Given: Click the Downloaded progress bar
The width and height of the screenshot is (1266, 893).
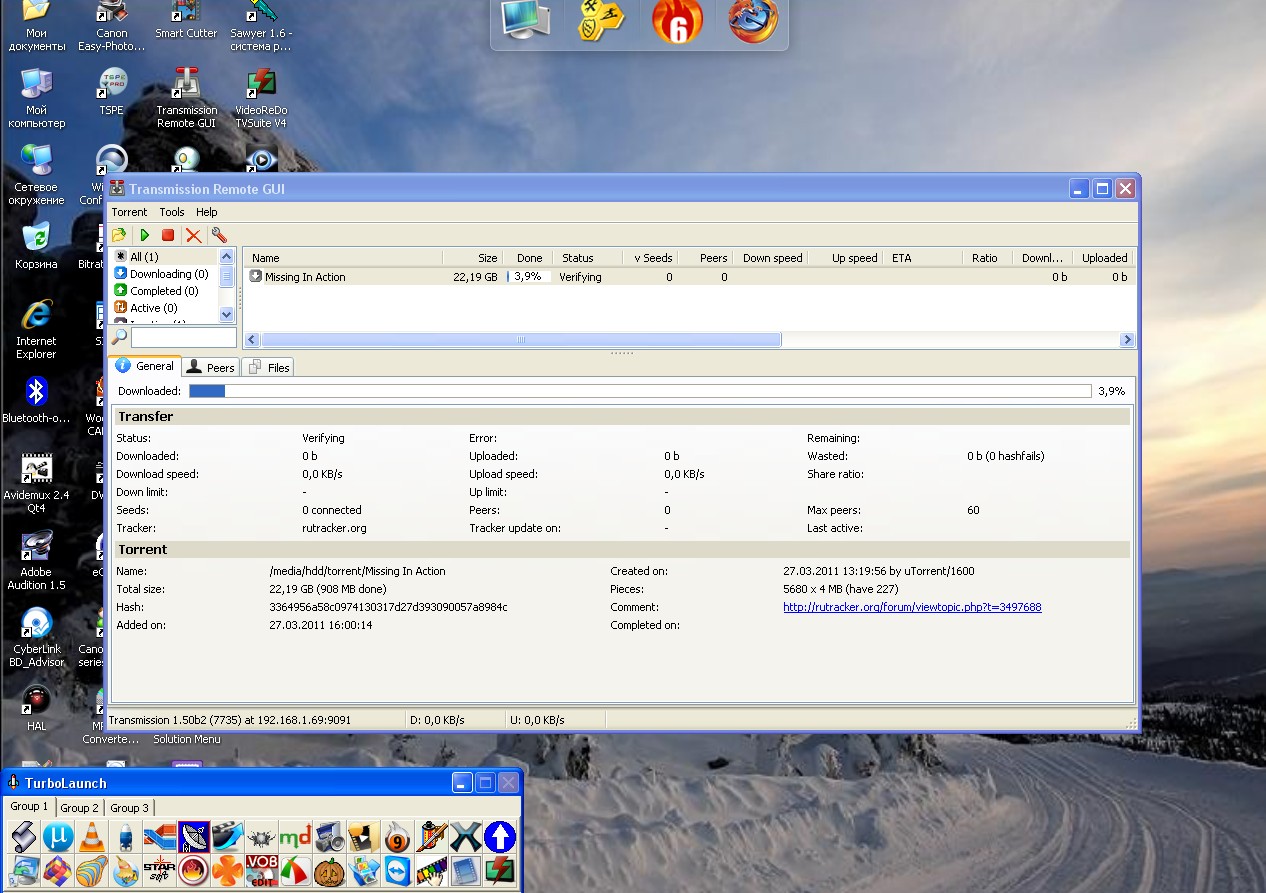Looking at the screenshot, I should tap(640, 391).
